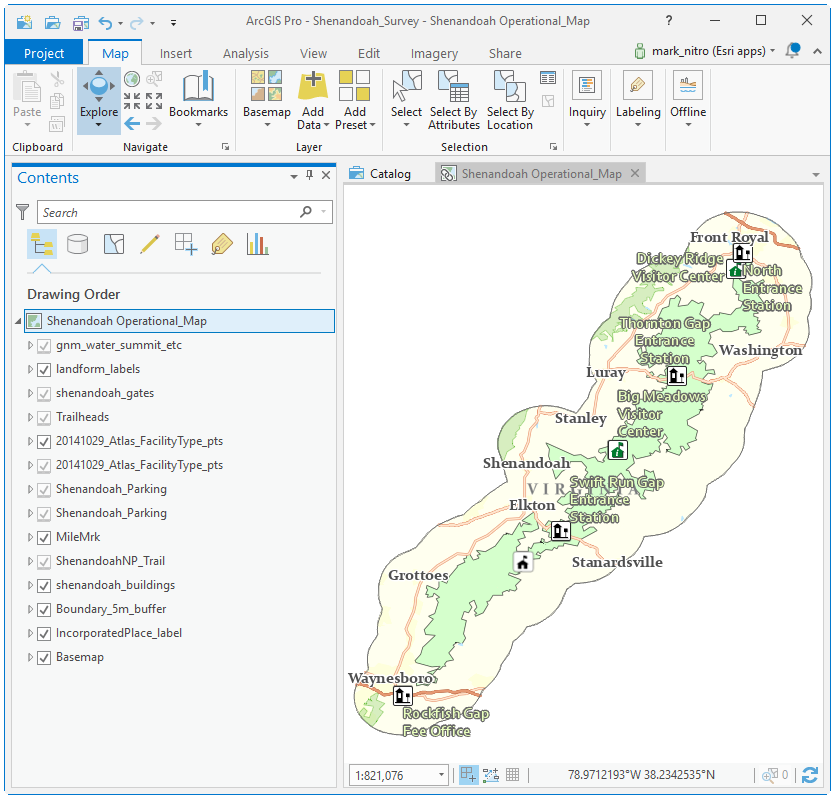Expand the IncorporatedPlace_label layer
The image size is (835, 799).
click(x=30, y=633)
